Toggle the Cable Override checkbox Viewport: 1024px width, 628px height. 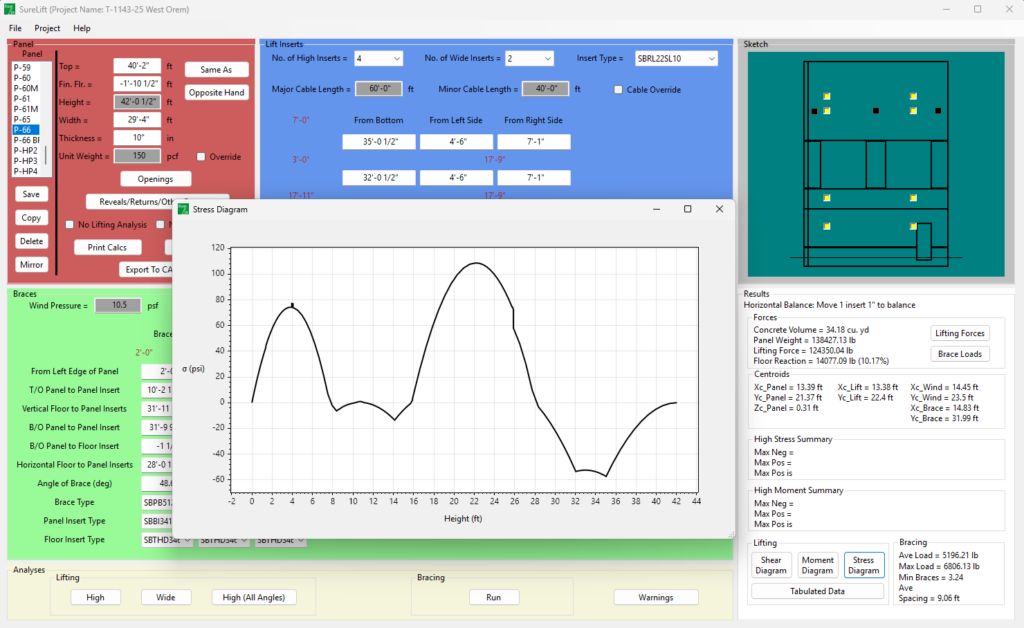(619, 90)
